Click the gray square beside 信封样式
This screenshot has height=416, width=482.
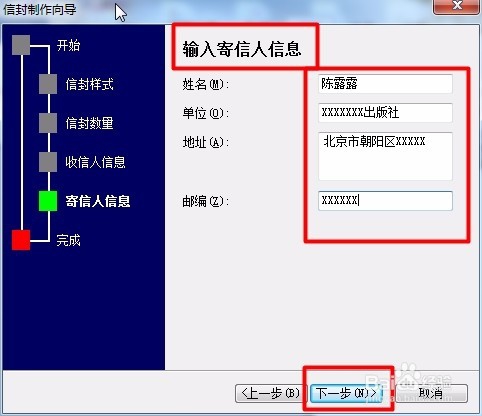coord(48,84)
